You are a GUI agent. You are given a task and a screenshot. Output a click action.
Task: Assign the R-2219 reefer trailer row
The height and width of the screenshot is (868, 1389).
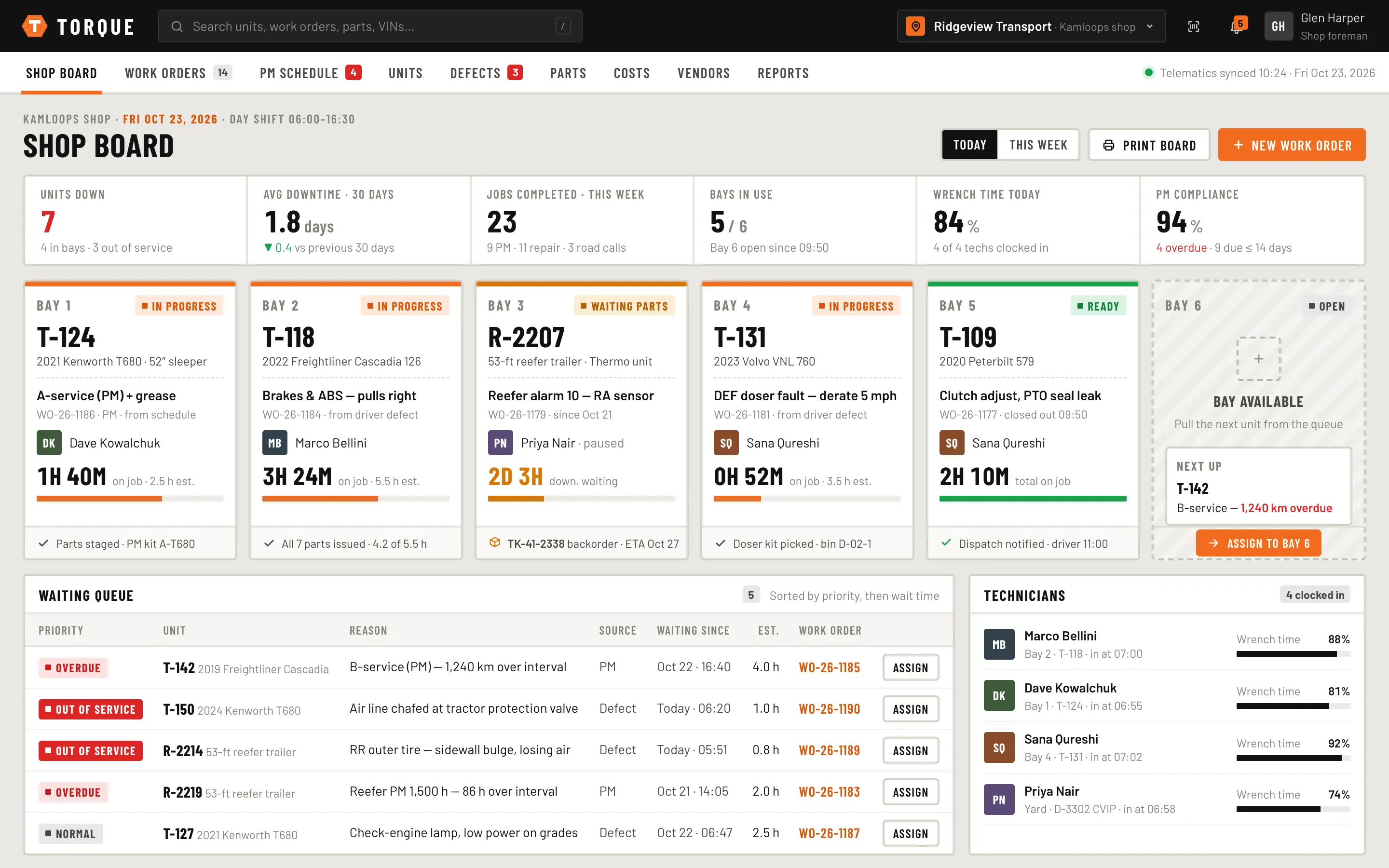coord(910,792)
